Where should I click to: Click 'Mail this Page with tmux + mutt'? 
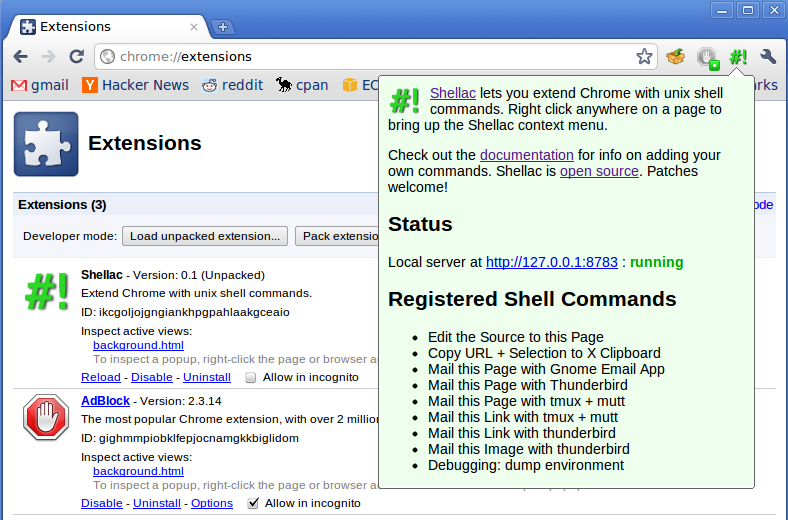tap(526, 401)
